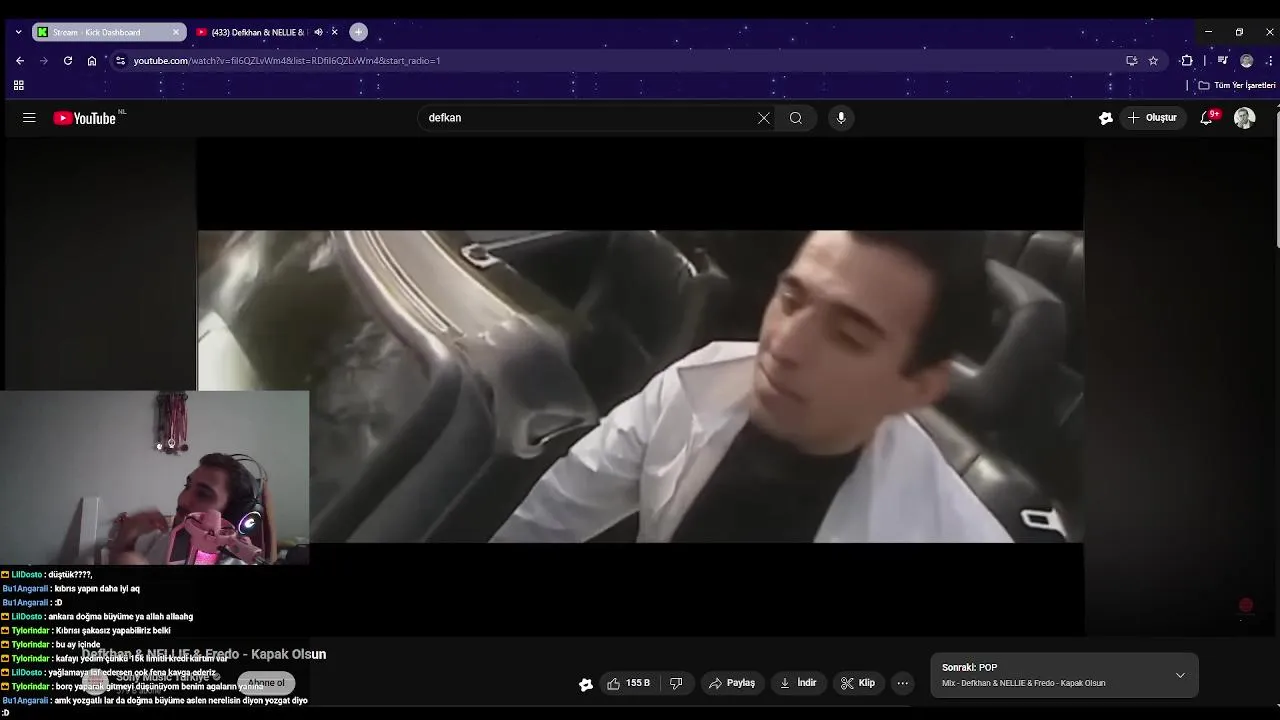Click chat line 'ankara doğma büyüme ya allah allaahg'
Image resolution: width=1280 pixels, height=720 pixels.
tap(120, 617)
